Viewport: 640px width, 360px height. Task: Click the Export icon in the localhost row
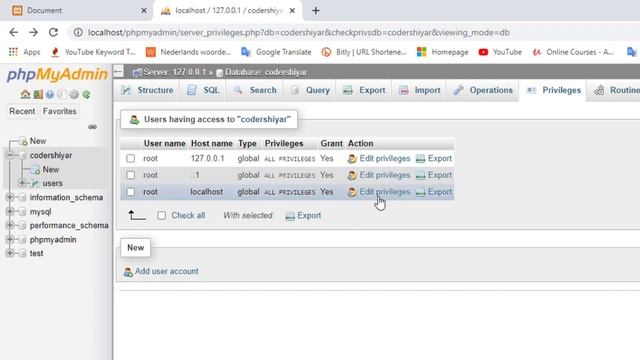(x=420, y=192)
